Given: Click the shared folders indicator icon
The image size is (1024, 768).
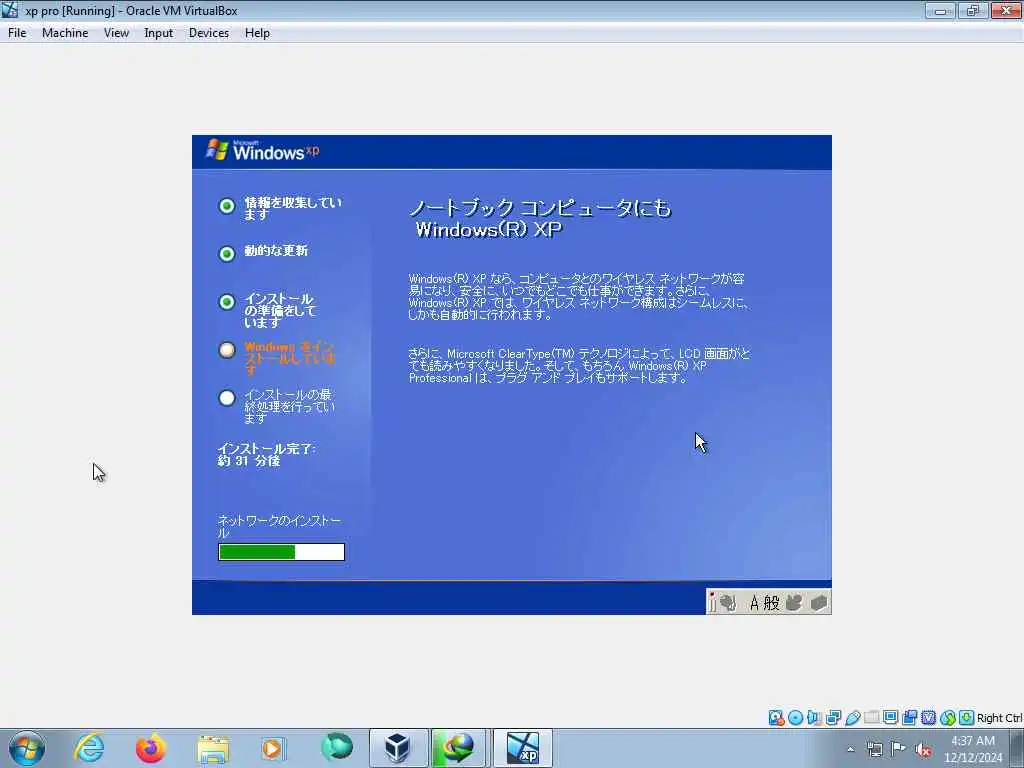Looking at the screenshot, I should point(871,718).
